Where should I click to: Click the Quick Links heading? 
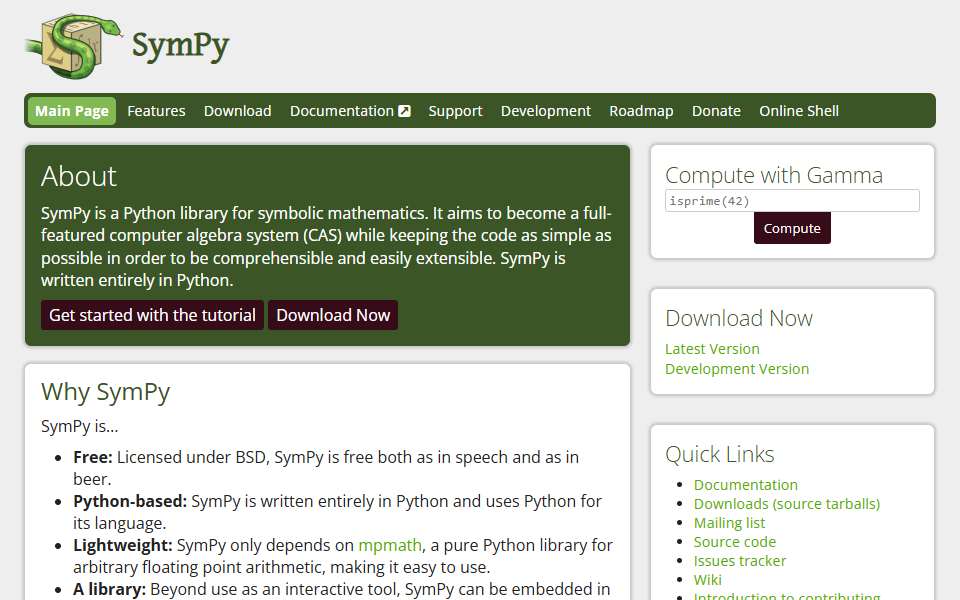pos(720,454)
